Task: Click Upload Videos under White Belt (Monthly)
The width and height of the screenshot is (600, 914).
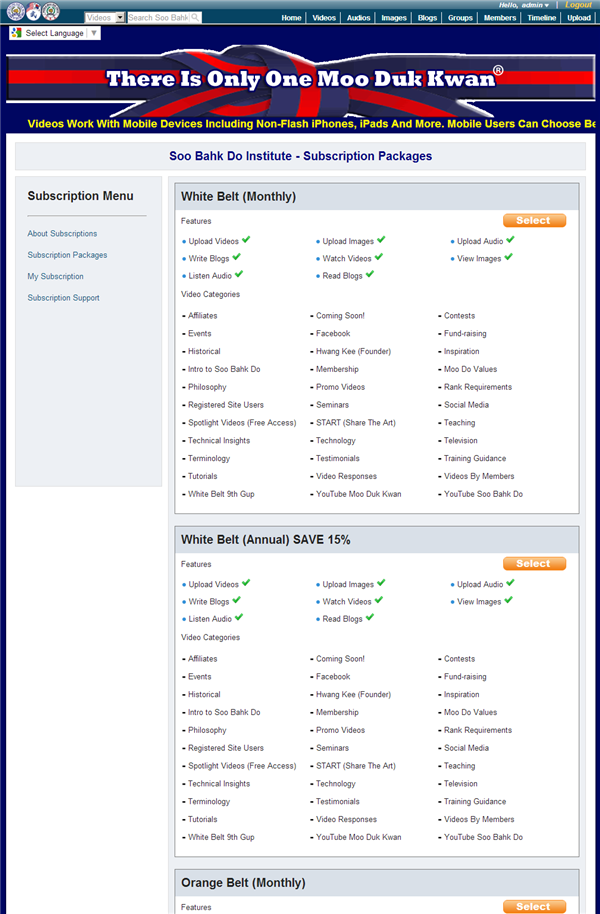Action: coord(213,241)
